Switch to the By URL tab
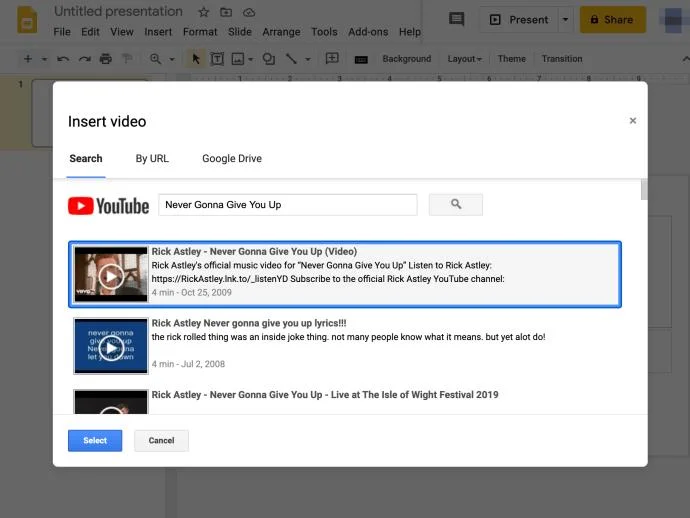 (x=152, y=158)
